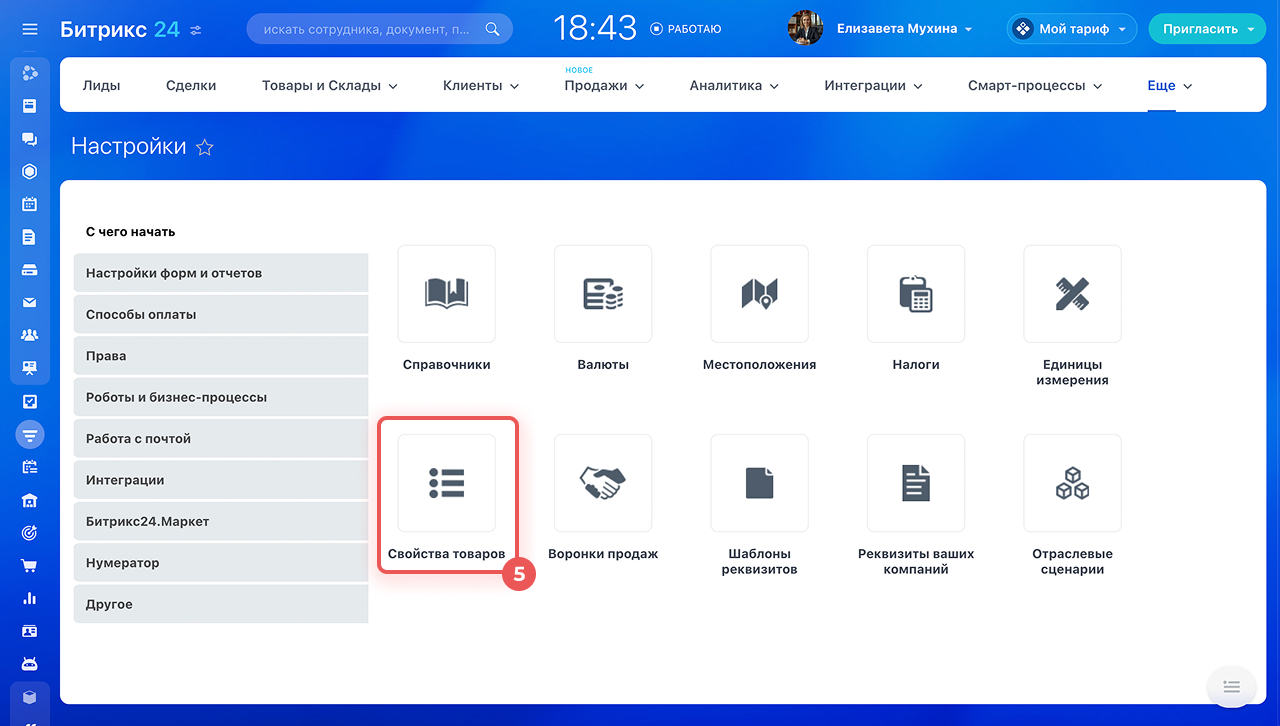Screen dimensions: 1280x726
Task: Open the warehouse sidebar icon
Action: (x=30, y=500)
